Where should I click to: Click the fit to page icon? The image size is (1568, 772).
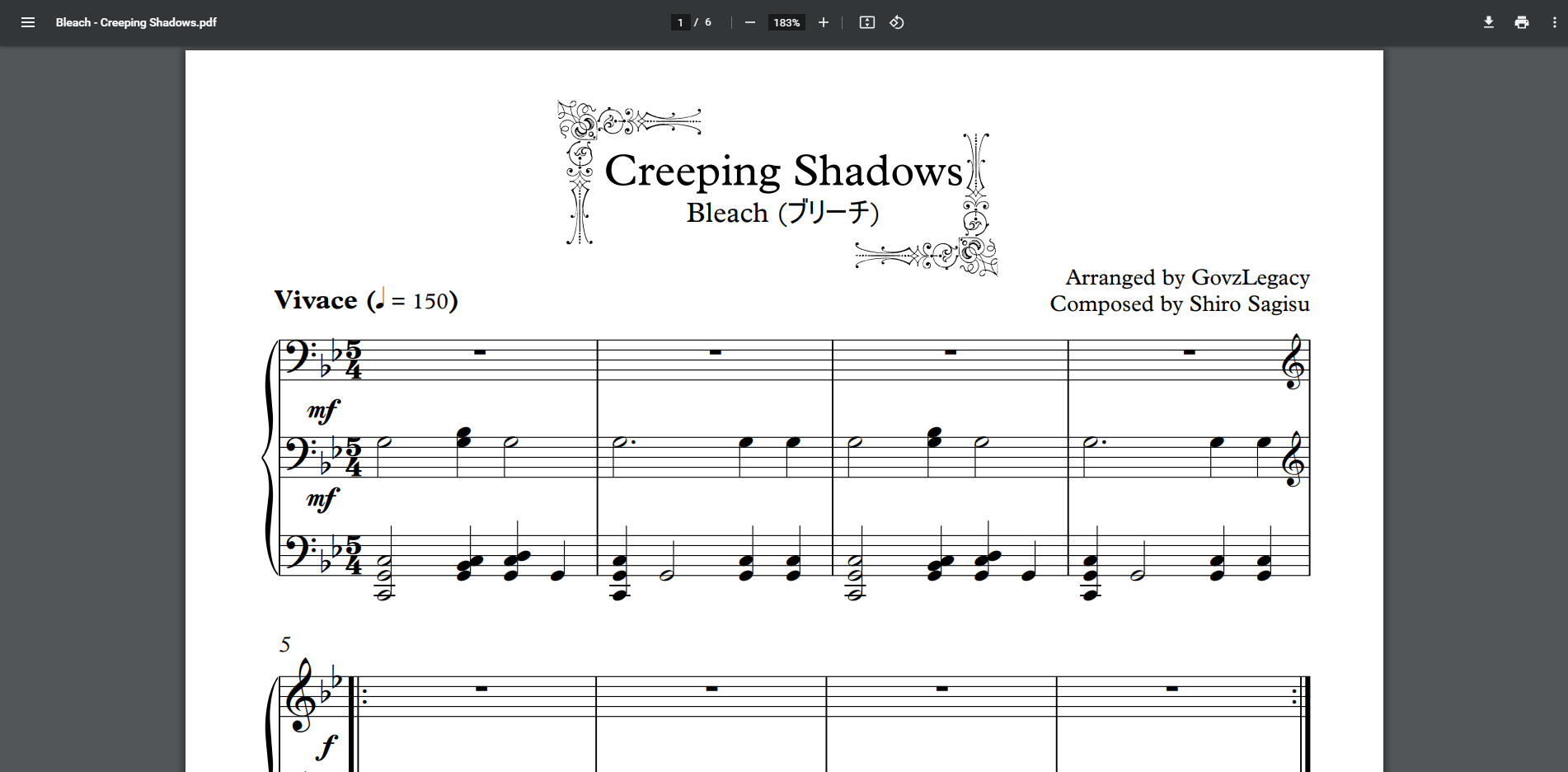click(x=866, y=22)
